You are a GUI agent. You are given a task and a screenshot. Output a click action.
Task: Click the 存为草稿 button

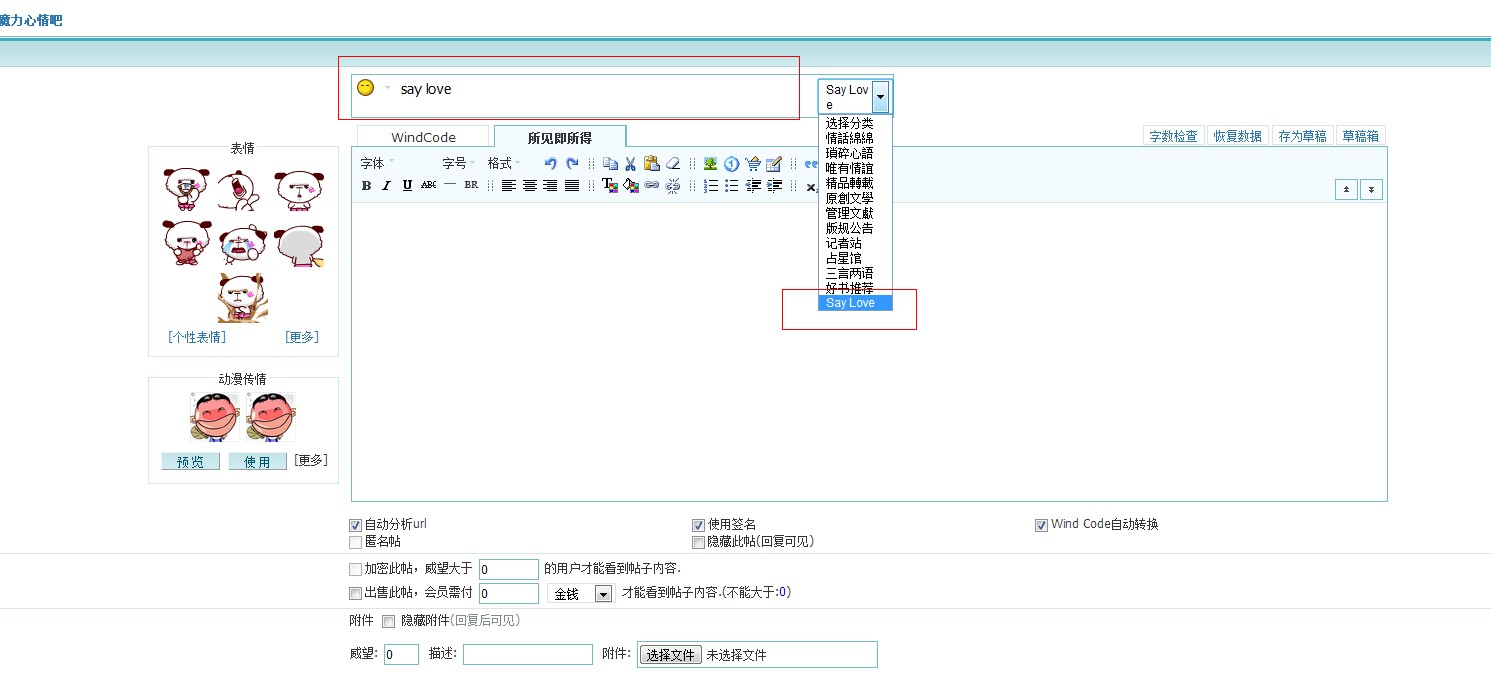pyautogui.click(x=1302, y=136)
